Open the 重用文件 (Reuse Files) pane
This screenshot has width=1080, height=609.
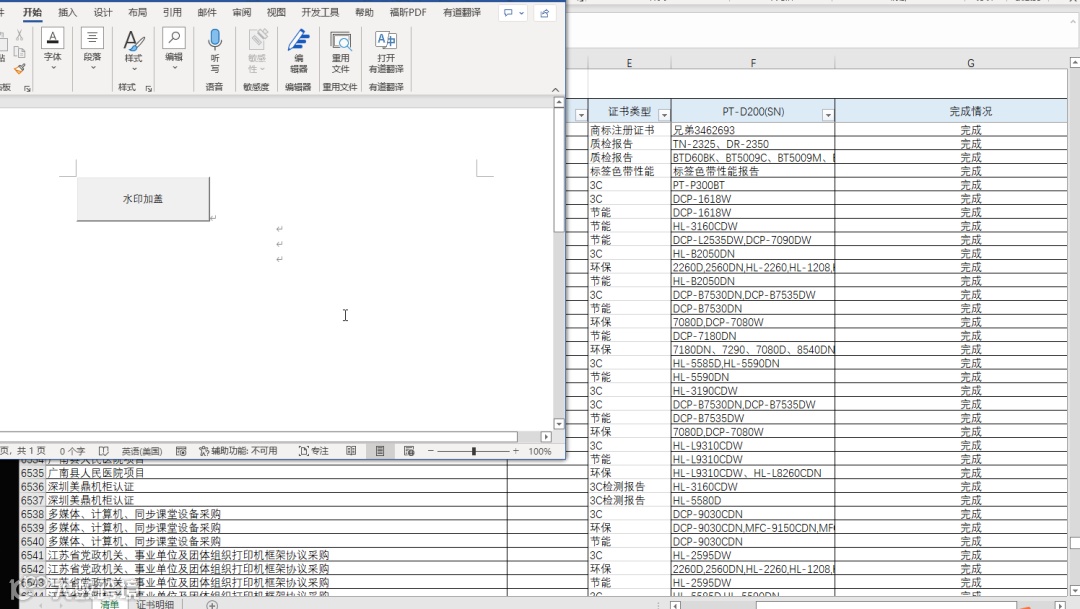pos(340,50)
